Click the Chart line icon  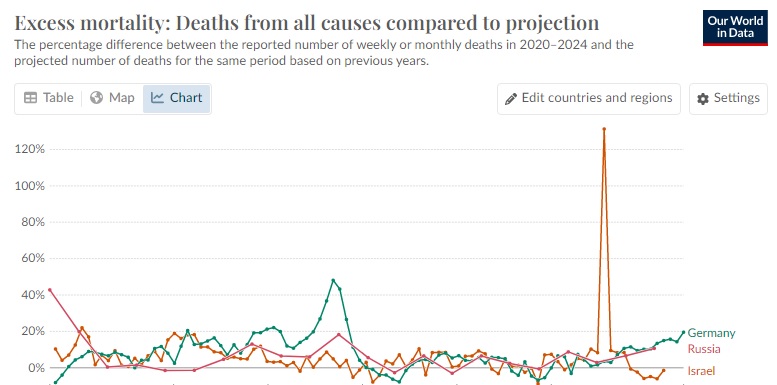157,98
